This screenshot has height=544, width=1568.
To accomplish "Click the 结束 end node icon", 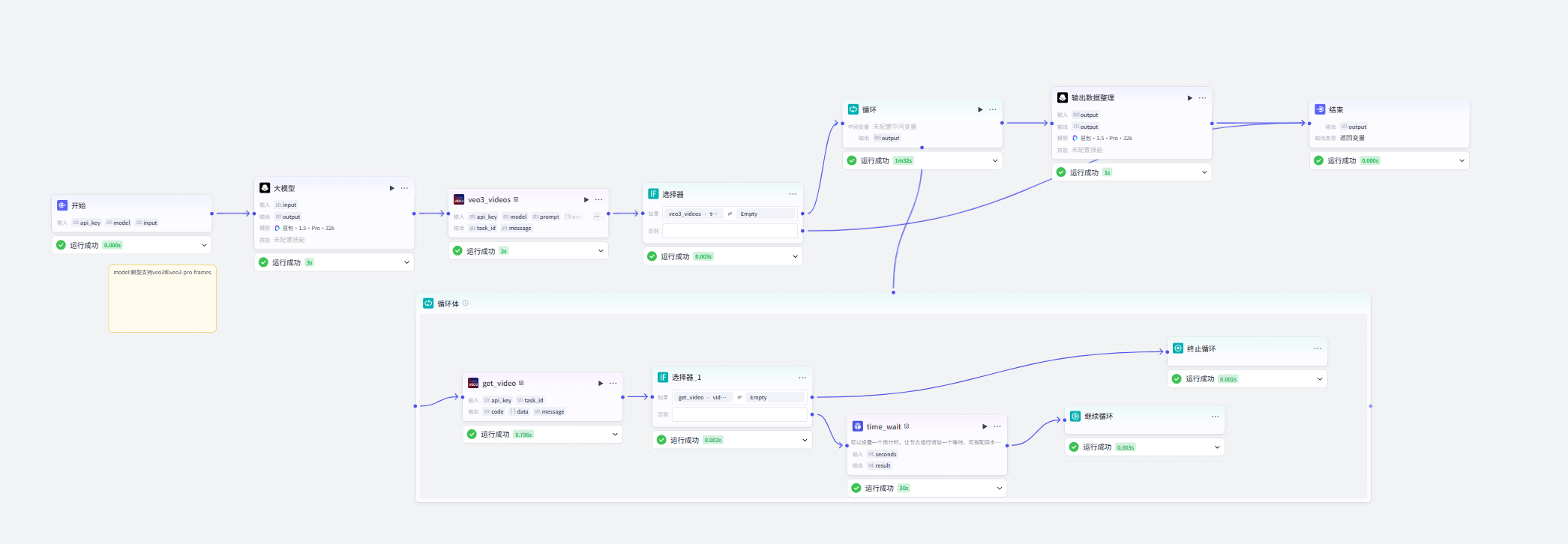I will (x=1320, y=109).
